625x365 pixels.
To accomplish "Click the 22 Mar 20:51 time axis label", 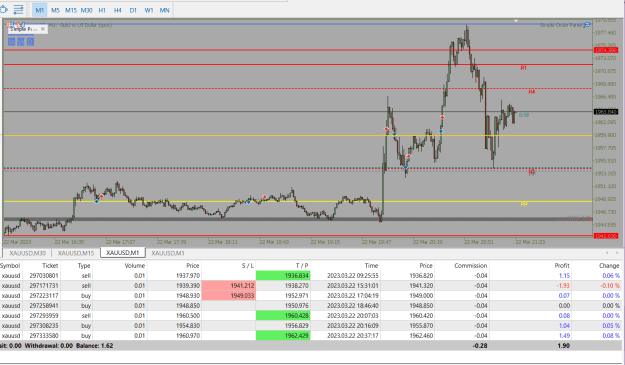I will click(x=479, y=242).
